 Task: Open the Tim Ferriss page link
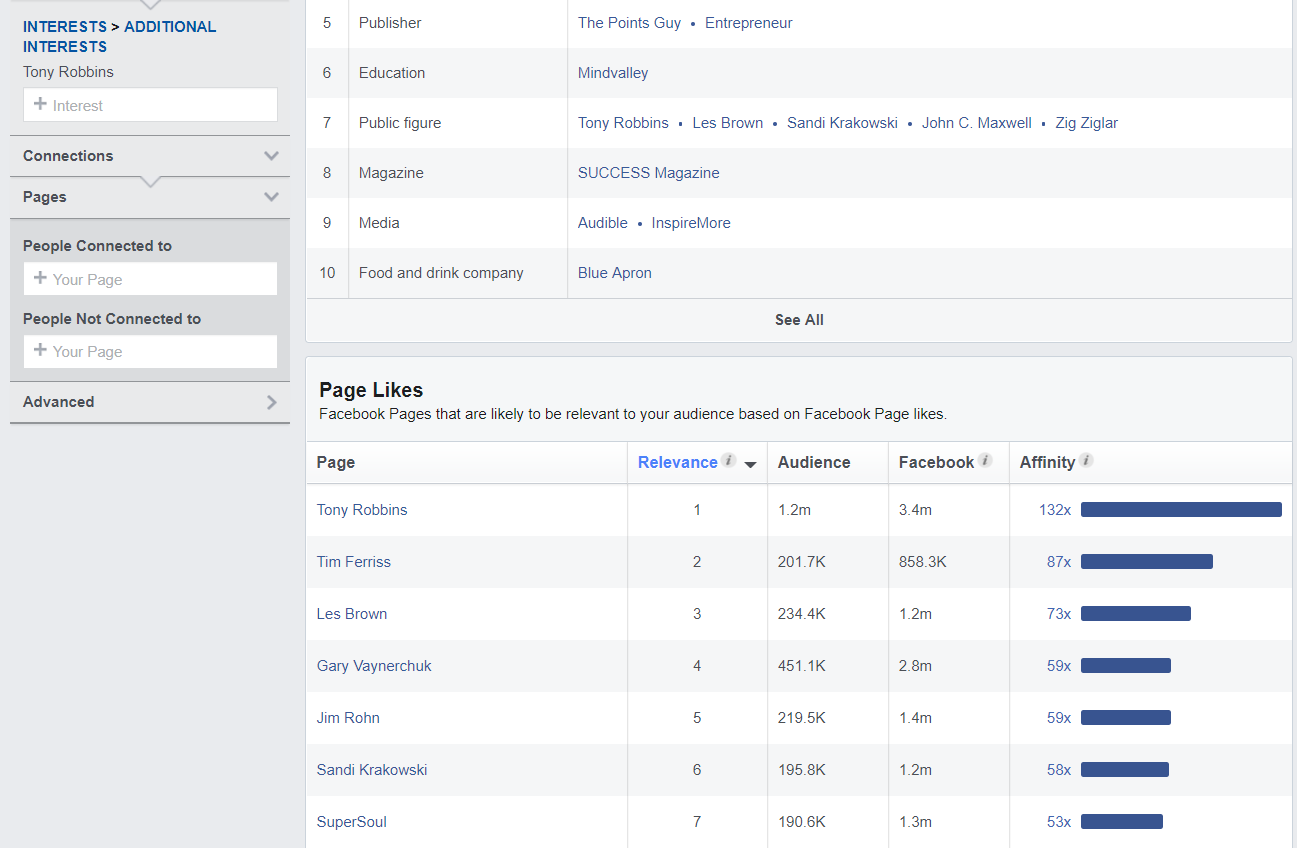tap(354, 562)
